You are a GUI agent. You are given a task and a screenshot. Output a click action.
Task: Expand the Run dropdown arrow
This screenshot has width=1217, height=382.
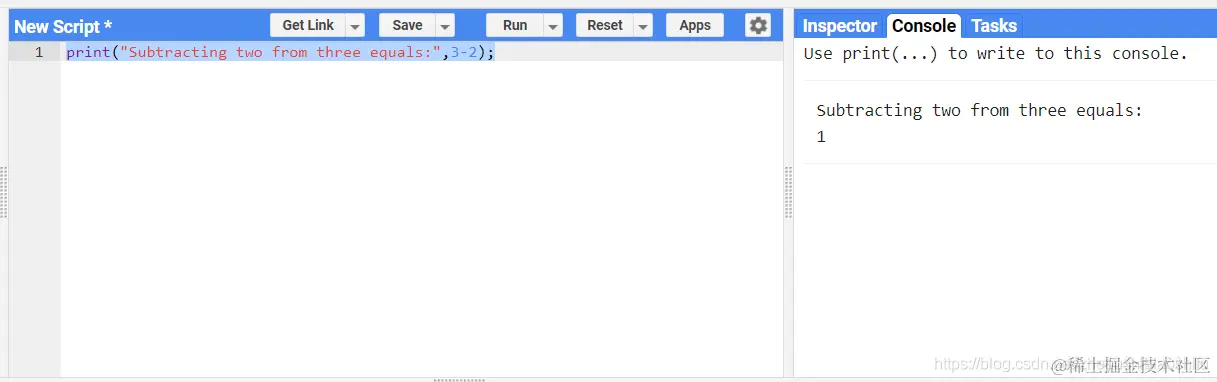pos(553,26)
